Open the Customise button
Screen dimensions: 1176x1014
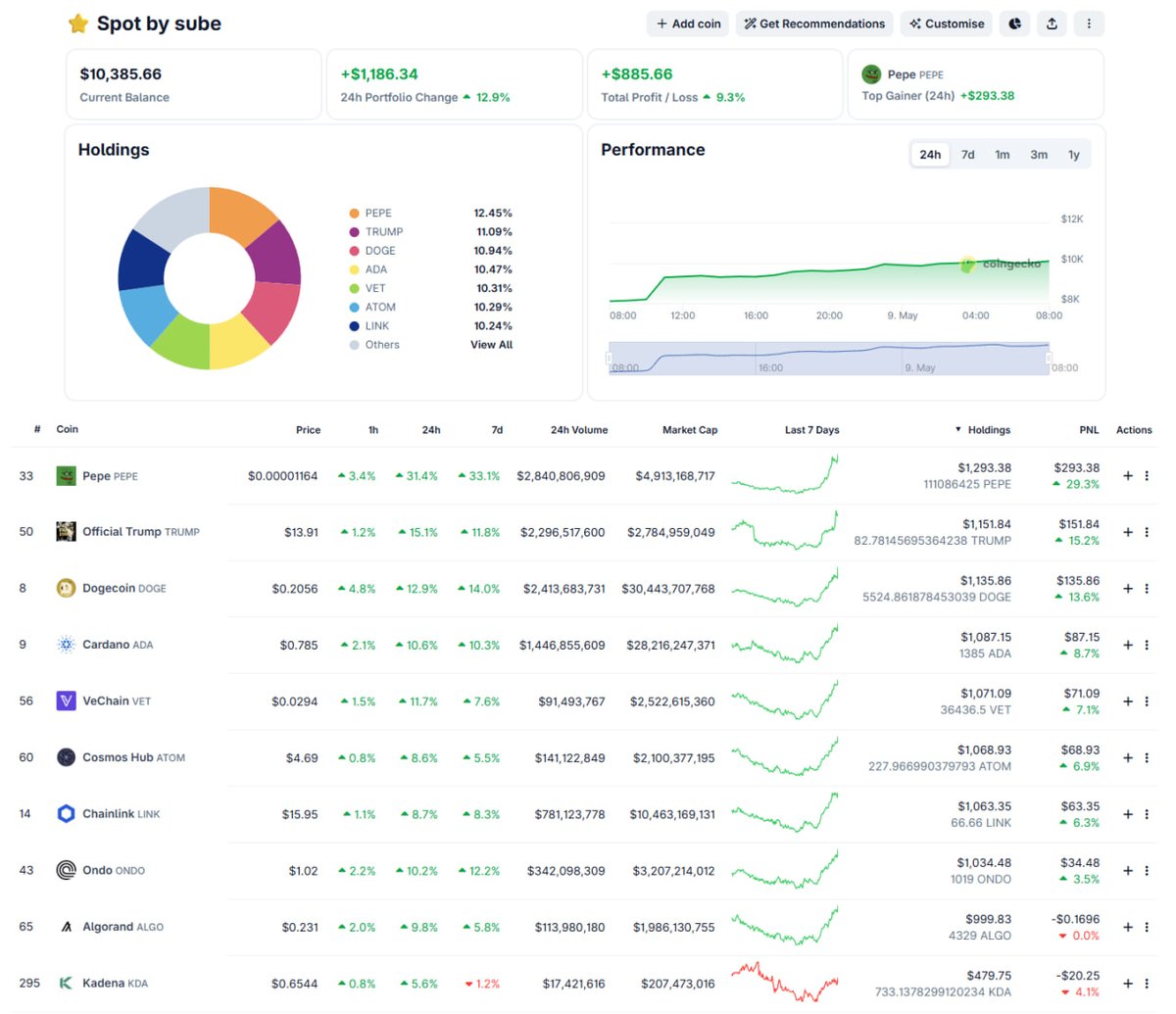tap(947, 24)
